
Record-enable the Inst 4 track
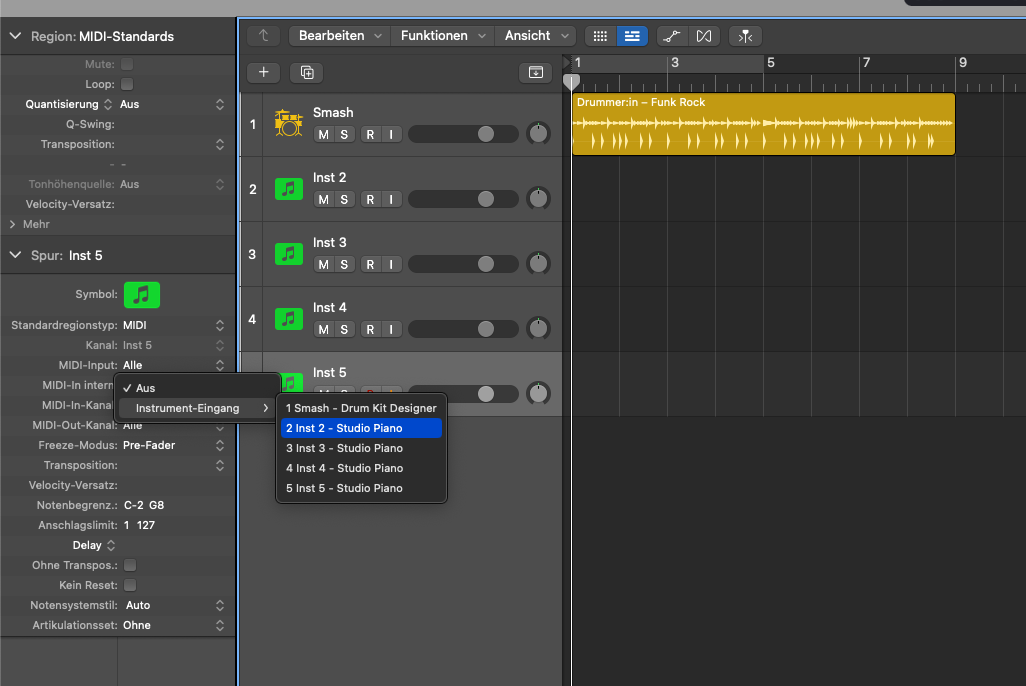369,329
